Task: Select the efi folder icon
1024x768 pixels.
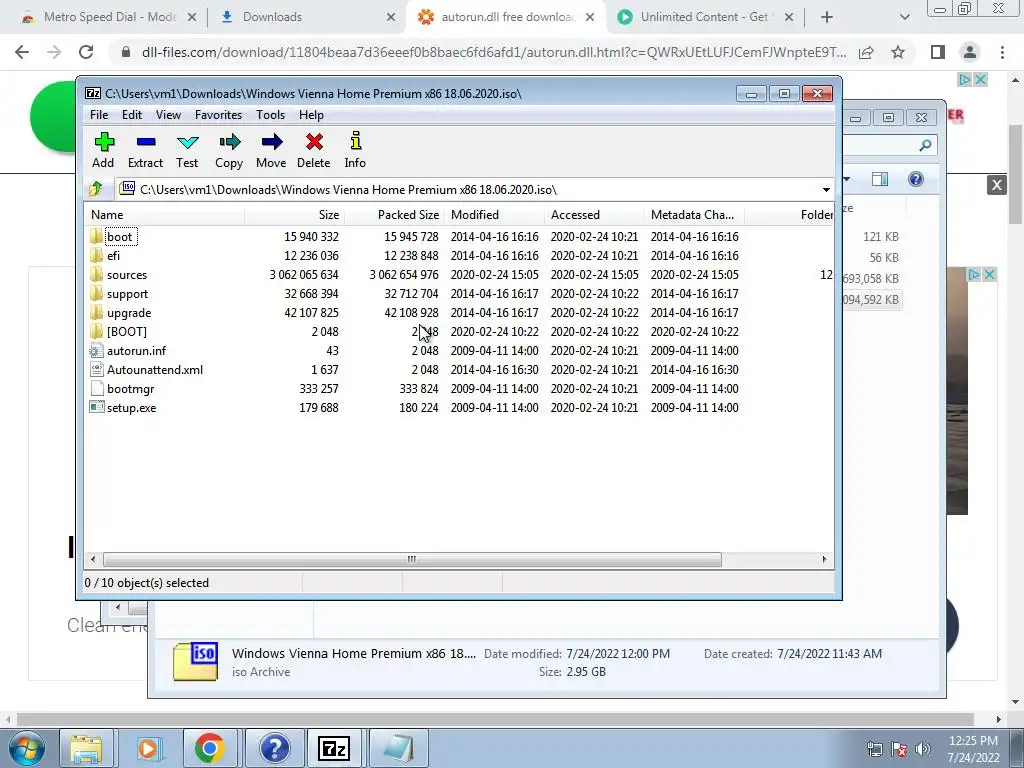Action: coord(97,255)
